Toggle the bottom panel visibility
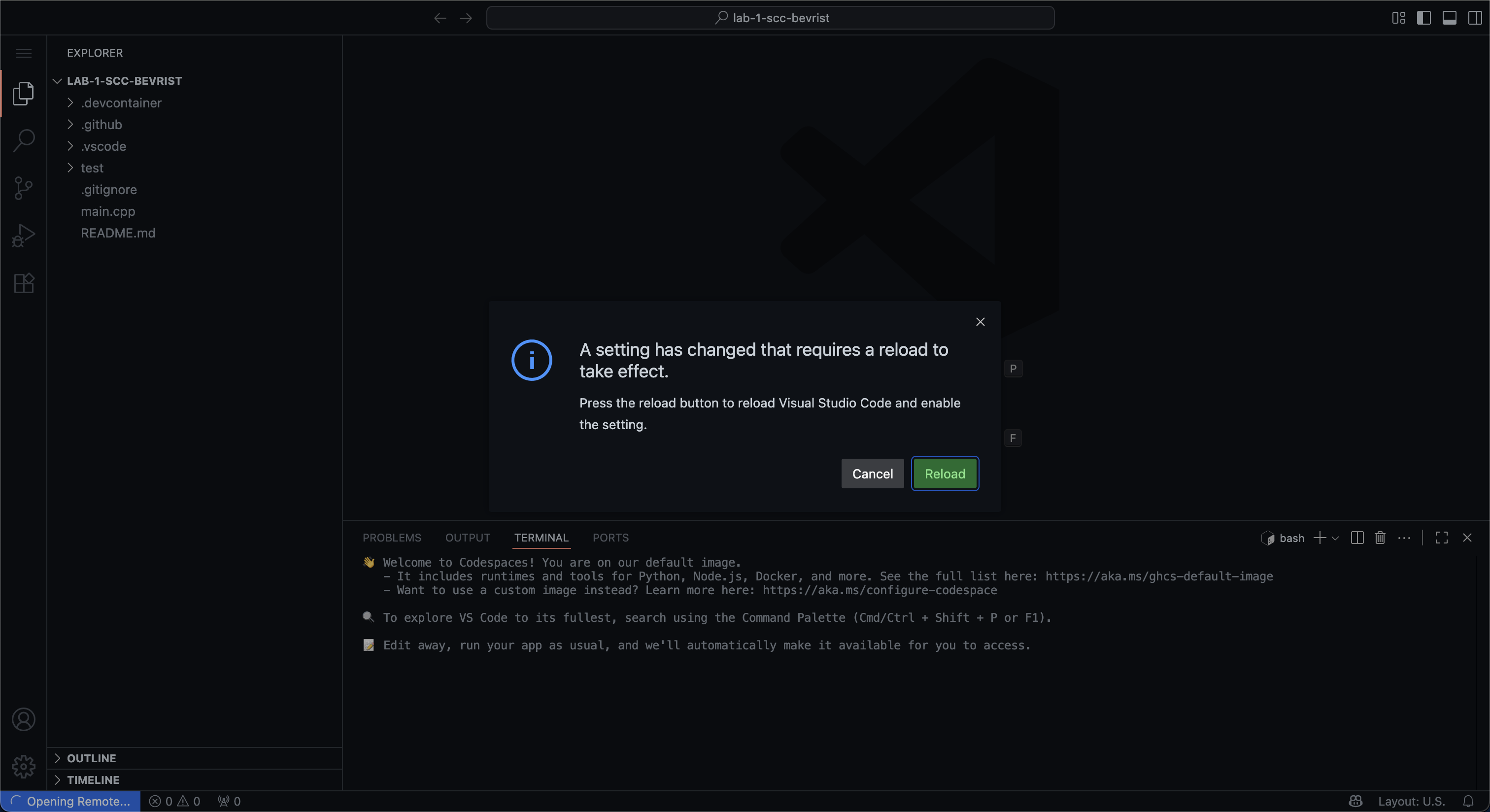The height and width of the screenshot is (812, 1490). point(1450,18)
